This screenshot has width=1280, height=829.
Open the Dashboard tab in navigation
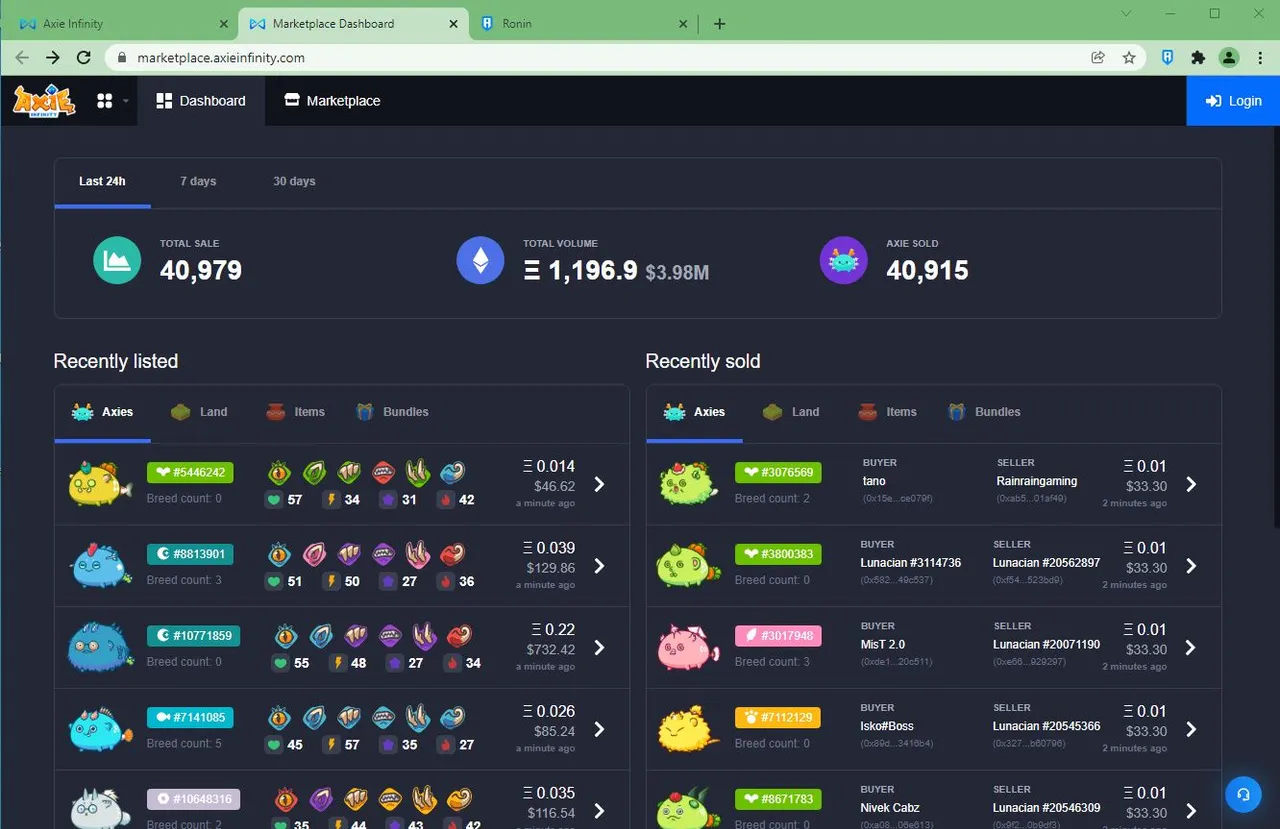point(201,101)
